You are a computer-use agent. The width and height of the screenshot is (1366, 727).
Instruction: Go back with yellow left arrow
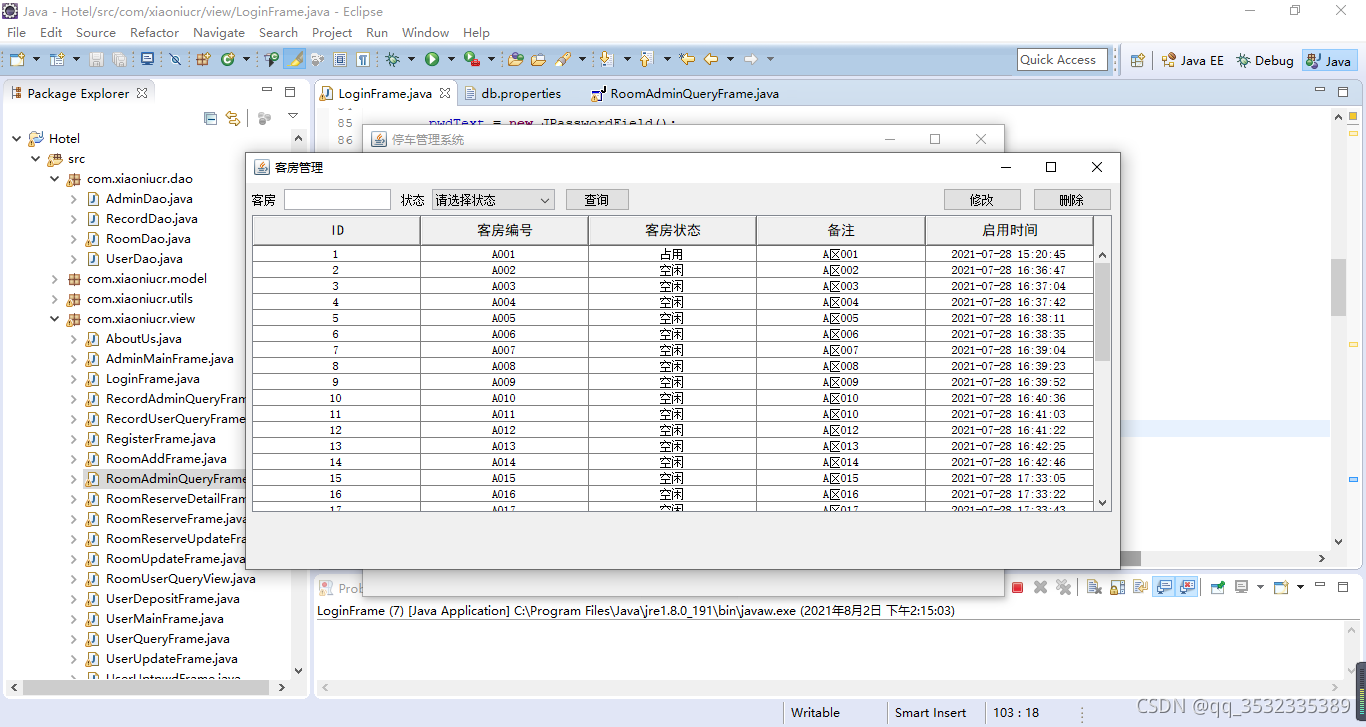[711, 59]
